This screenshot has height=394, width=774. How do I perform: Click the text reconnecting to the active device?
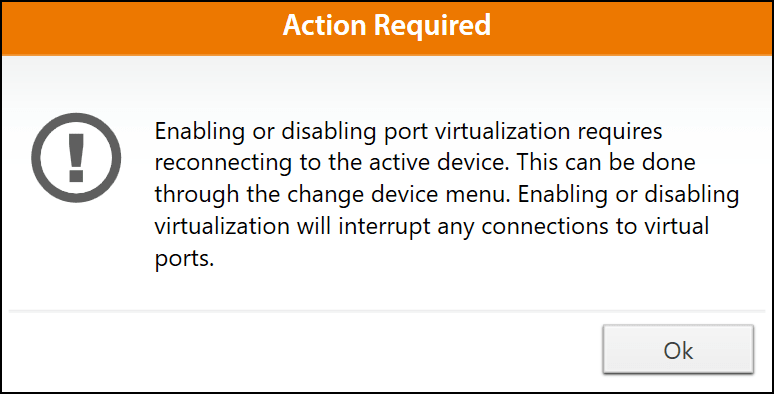(x=331, y=163)
